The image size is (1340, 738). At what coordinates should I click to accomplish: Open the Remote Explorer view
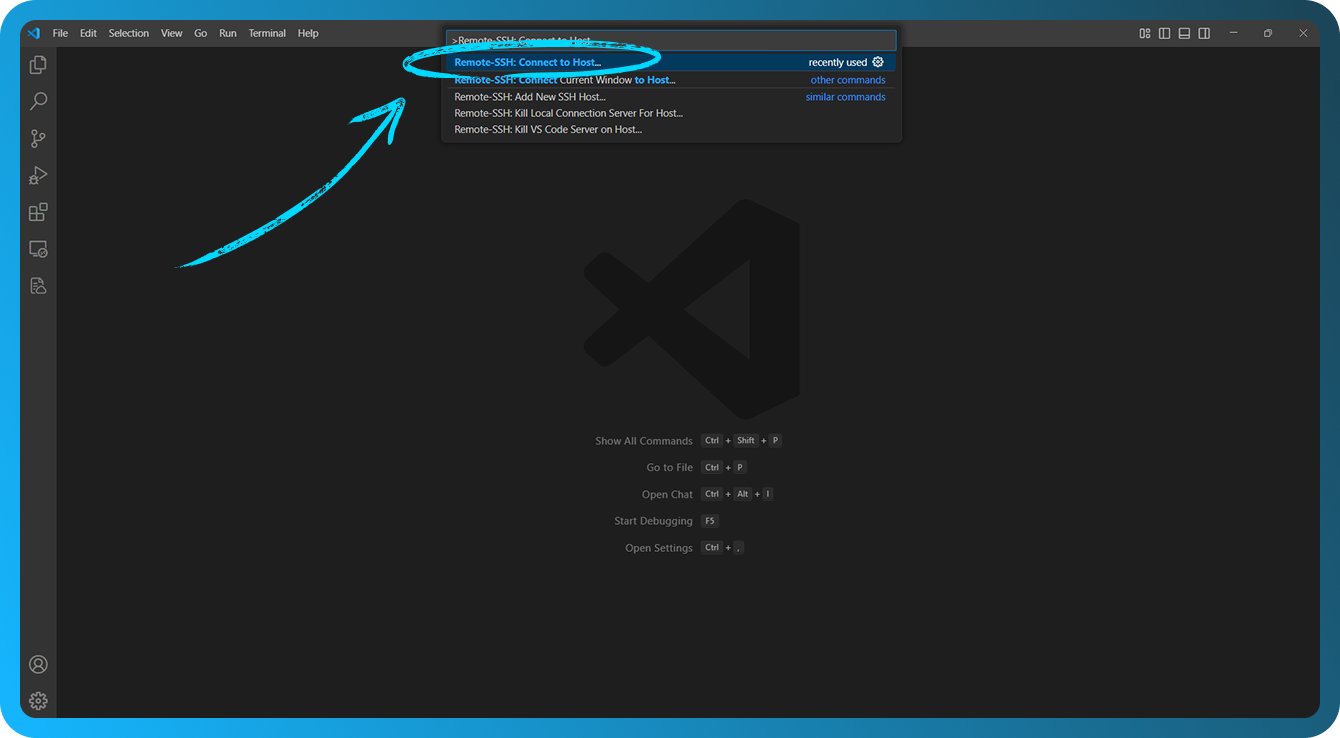pos(38,249)
